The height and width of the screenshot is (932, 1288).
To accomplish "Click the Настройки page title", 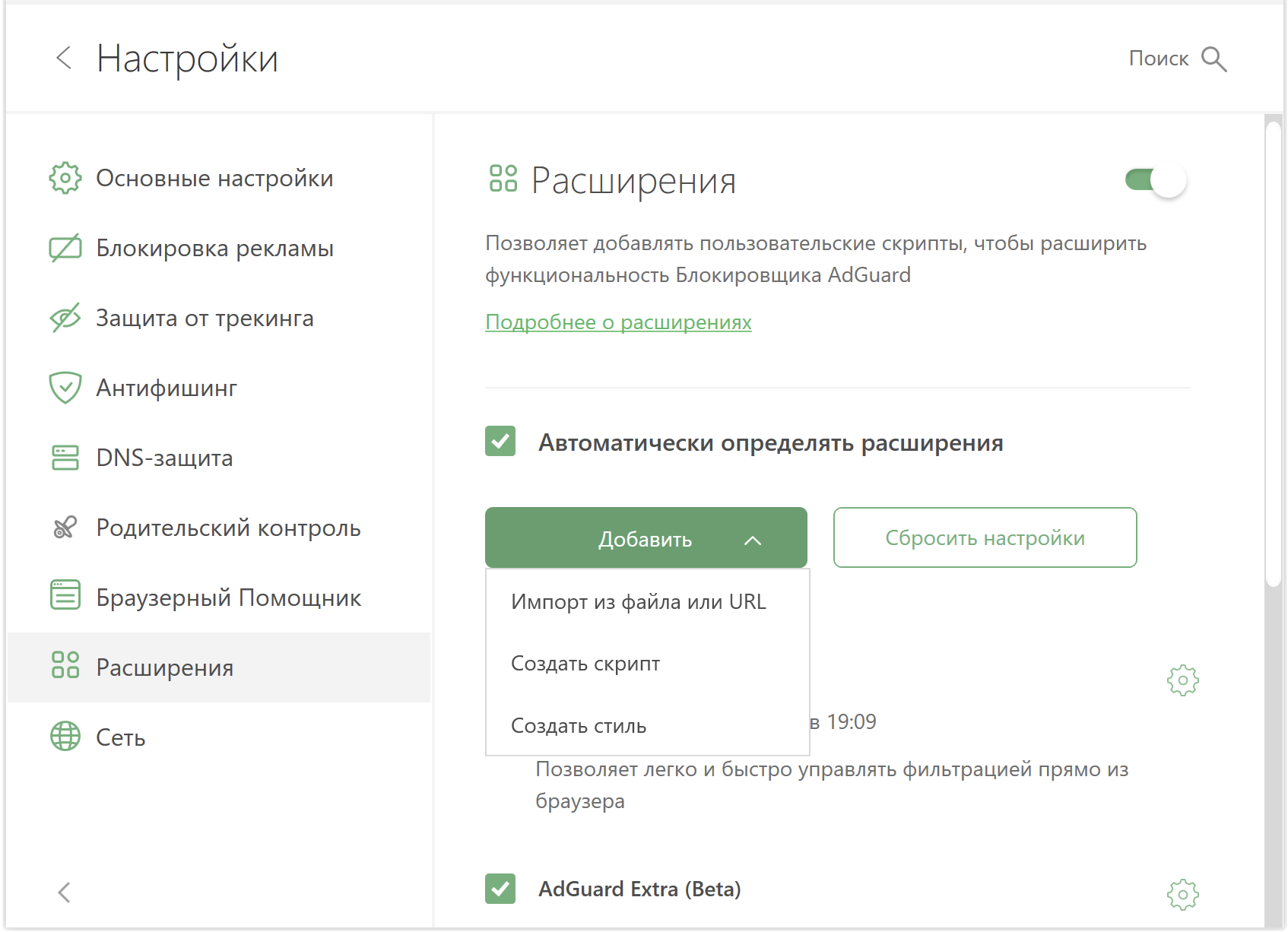I will tap(187, 59).
